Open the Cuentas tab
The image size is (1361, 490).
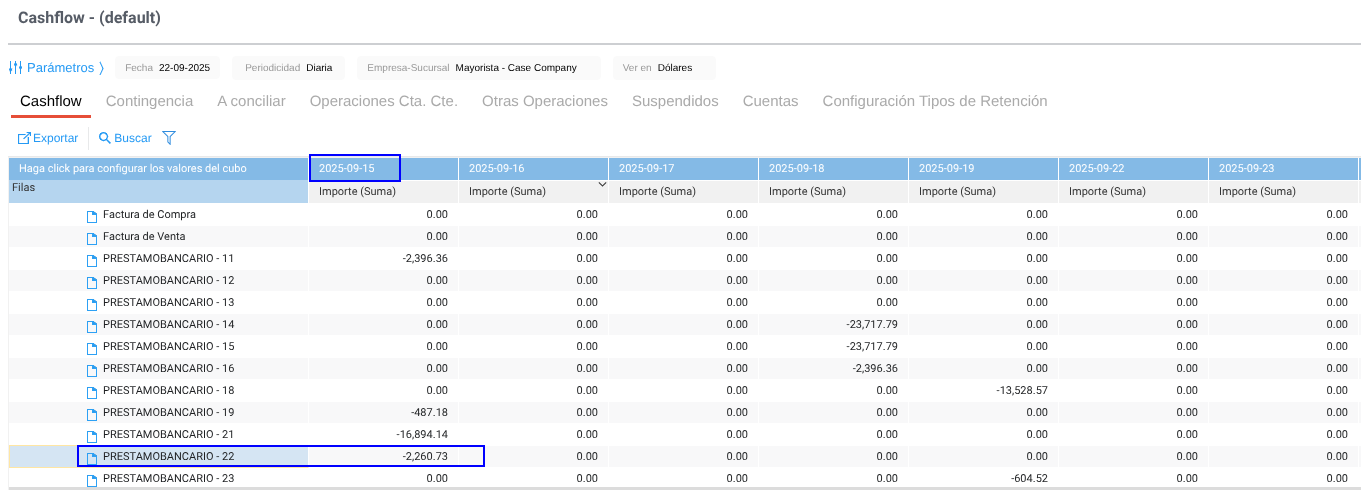click(x=770, y=101)
